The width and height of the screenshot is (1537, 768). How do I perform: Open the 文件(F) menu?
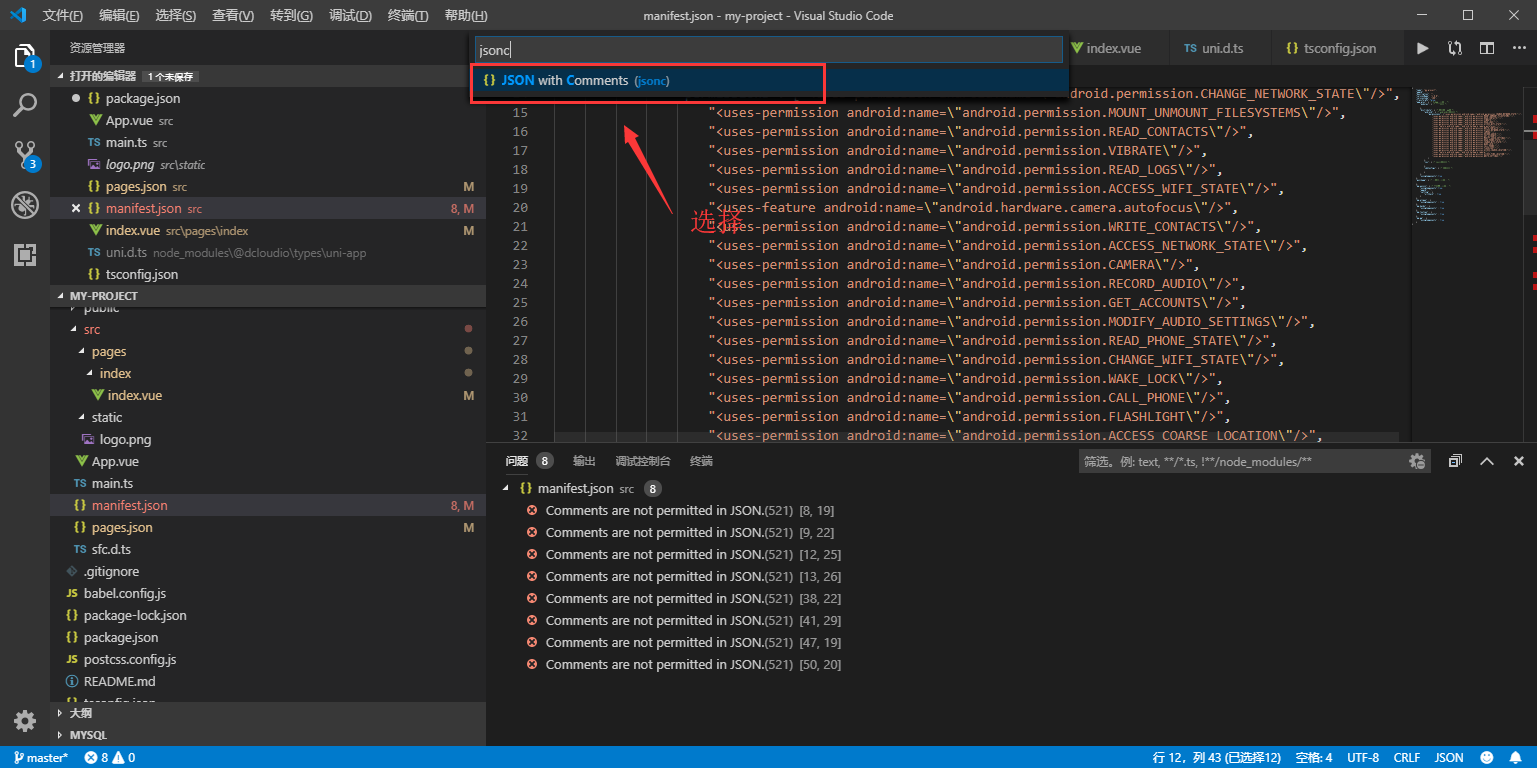63,16
